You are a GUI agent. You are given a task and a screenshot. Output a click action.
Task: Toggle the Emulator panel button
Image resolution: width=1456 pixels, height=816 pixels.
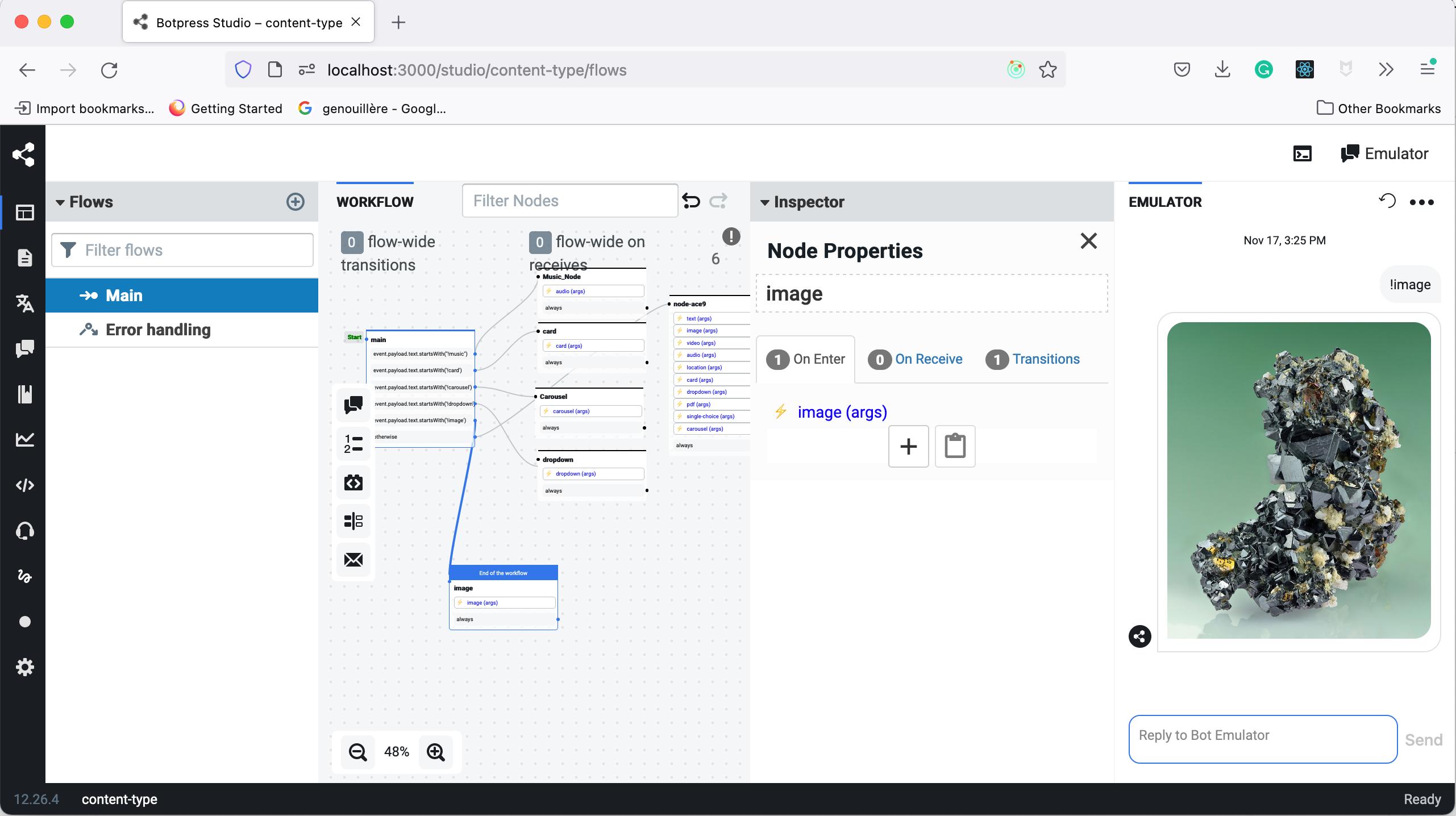pos(1384,153)
